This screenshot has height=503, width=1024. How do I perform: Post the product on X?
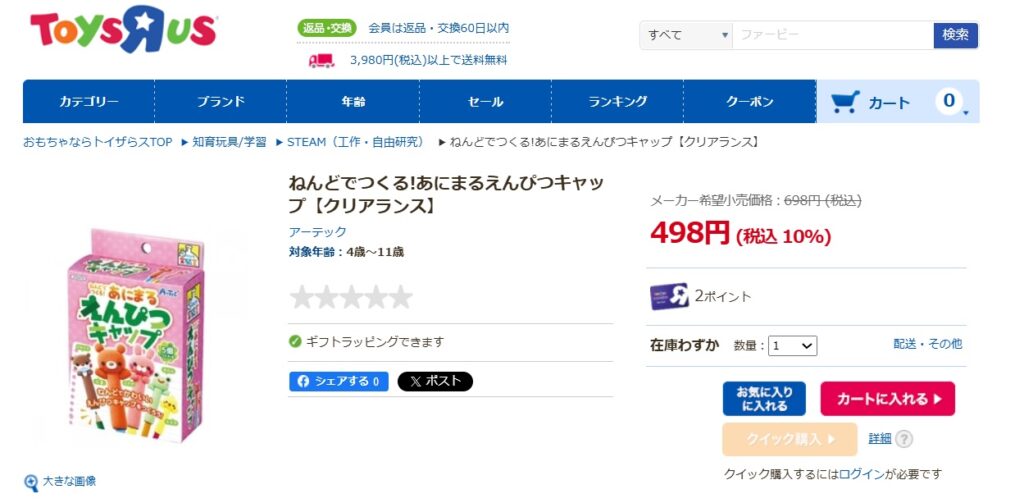pos(435,381)
